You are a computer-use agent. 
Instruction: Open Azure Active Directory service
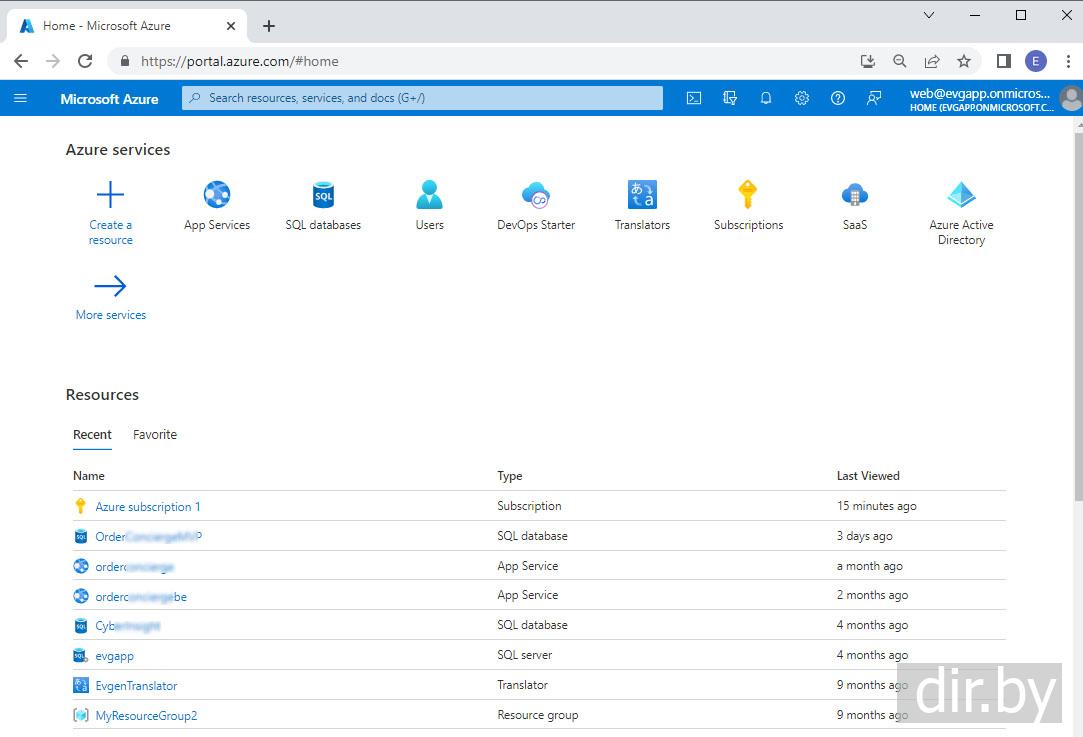pos(961,194)
